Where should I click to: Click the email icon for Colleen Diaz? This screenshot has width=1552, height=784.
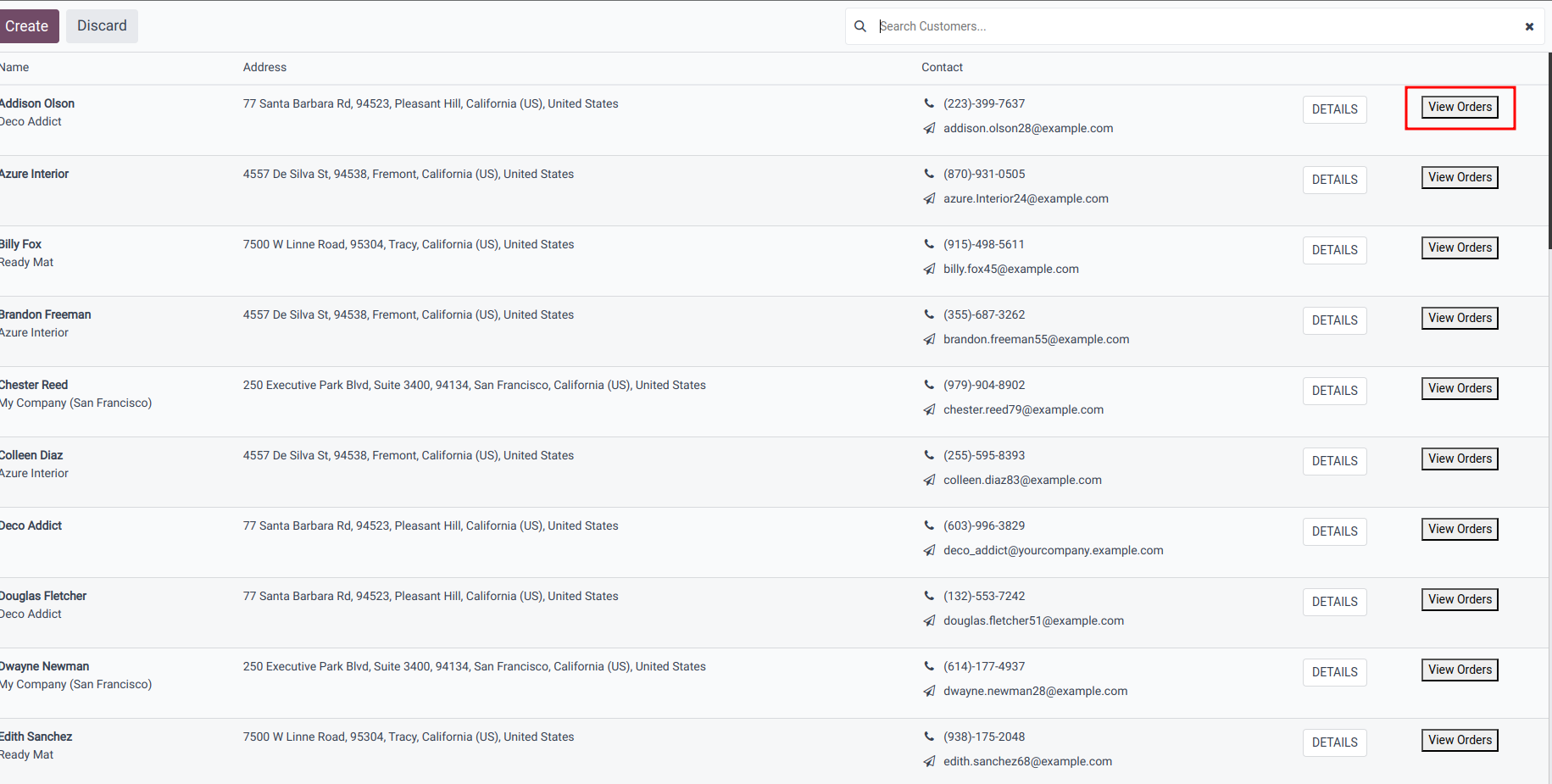929,481
